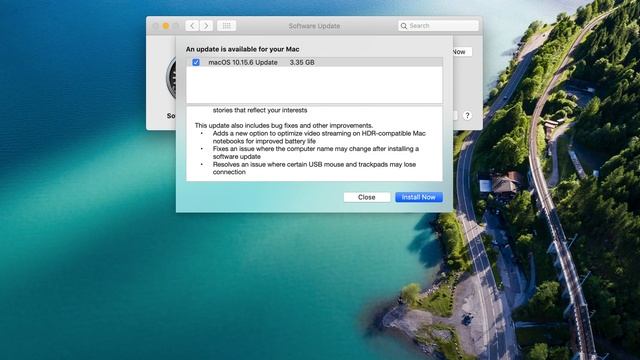Minimize the Software Update window
The image size is (640, 360).
[x=166, y=26]
